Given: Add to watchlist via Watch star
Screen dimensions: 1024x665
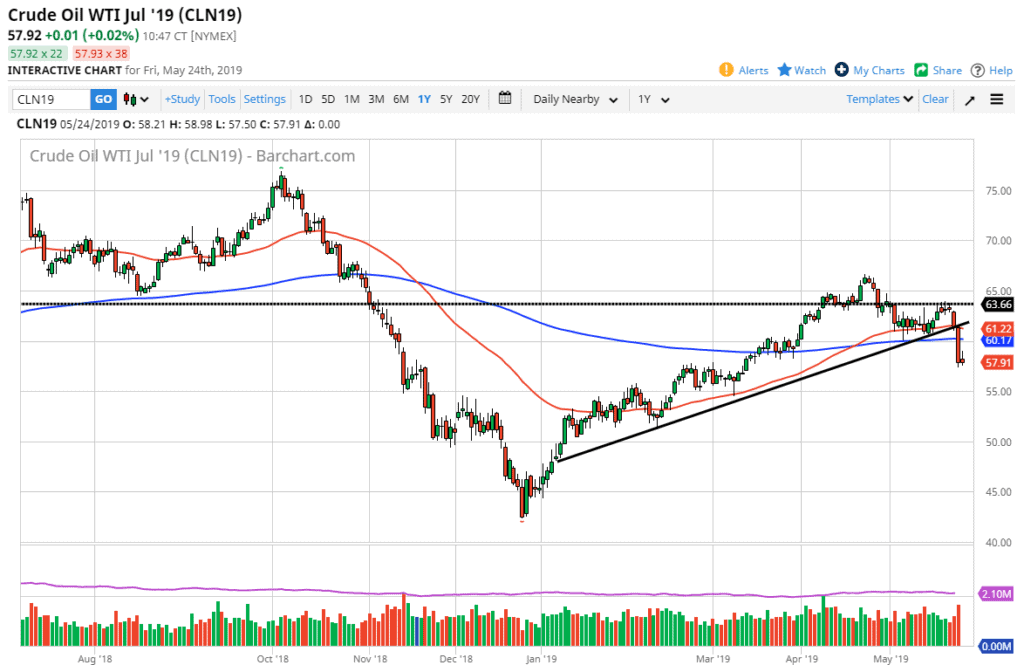Looking at the screenshot, I should tap(785, 70).
